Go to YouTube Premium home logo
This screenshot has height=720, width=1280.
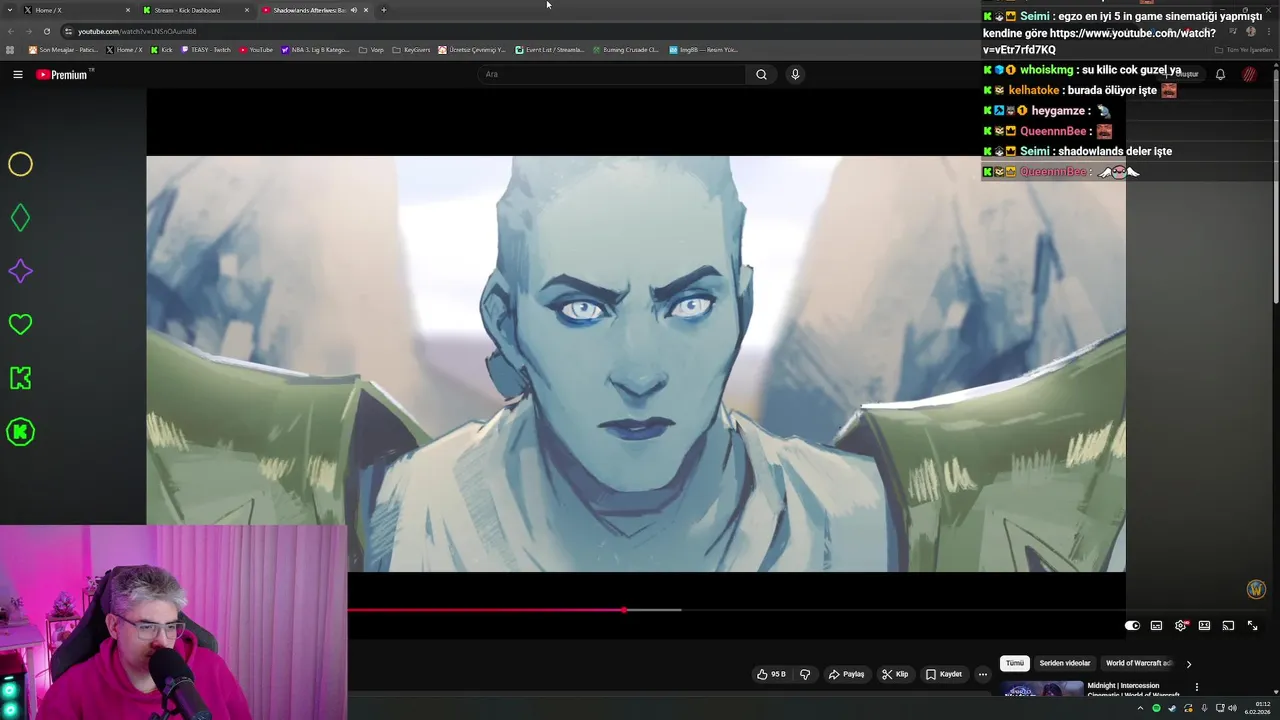63,74
